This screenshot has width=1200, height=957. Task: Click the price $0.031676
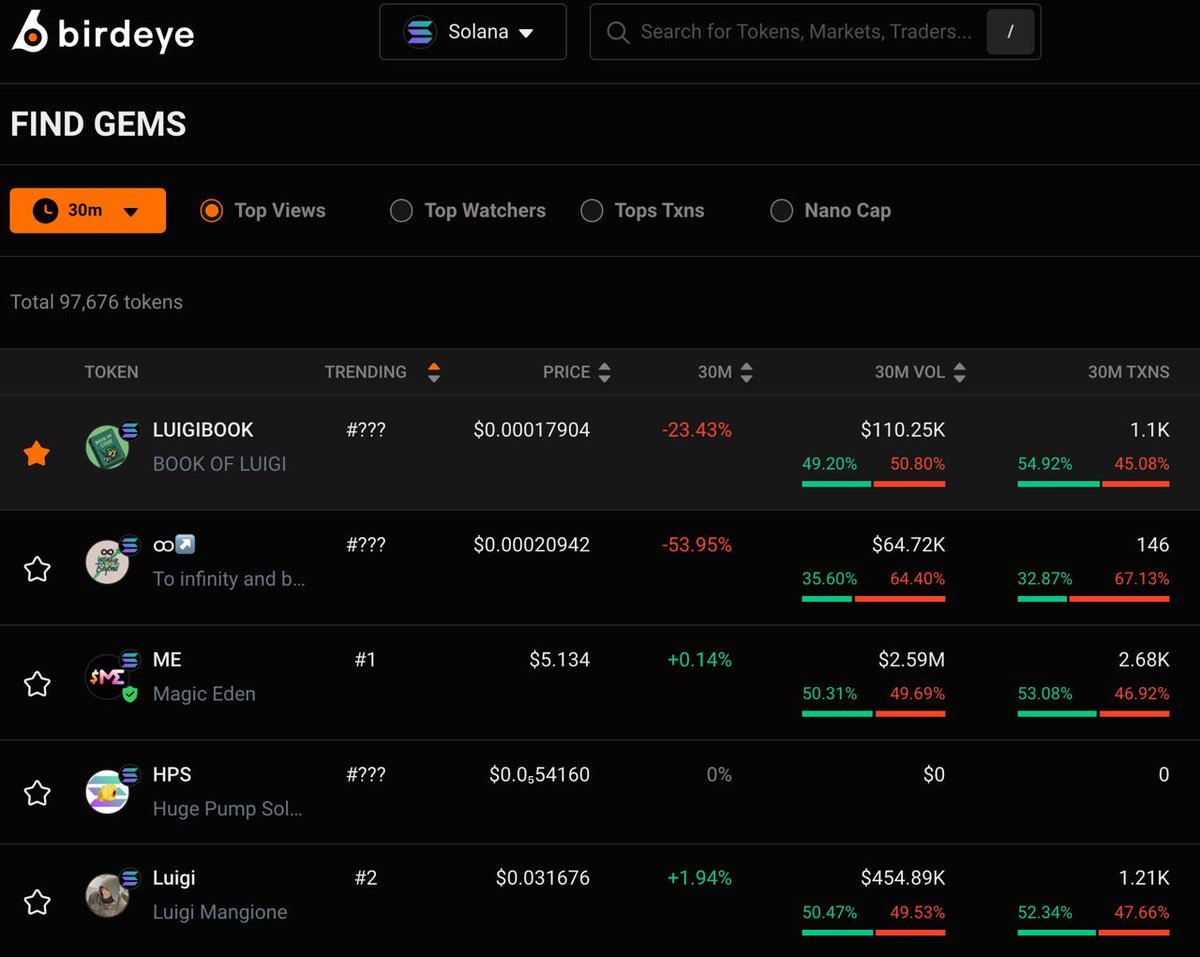(543, 878)
